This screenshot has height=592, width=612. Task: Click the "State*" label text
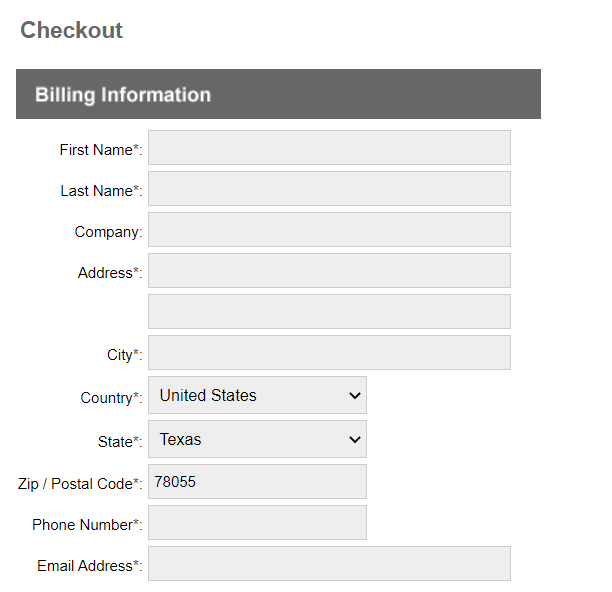[x=119, y=442]
